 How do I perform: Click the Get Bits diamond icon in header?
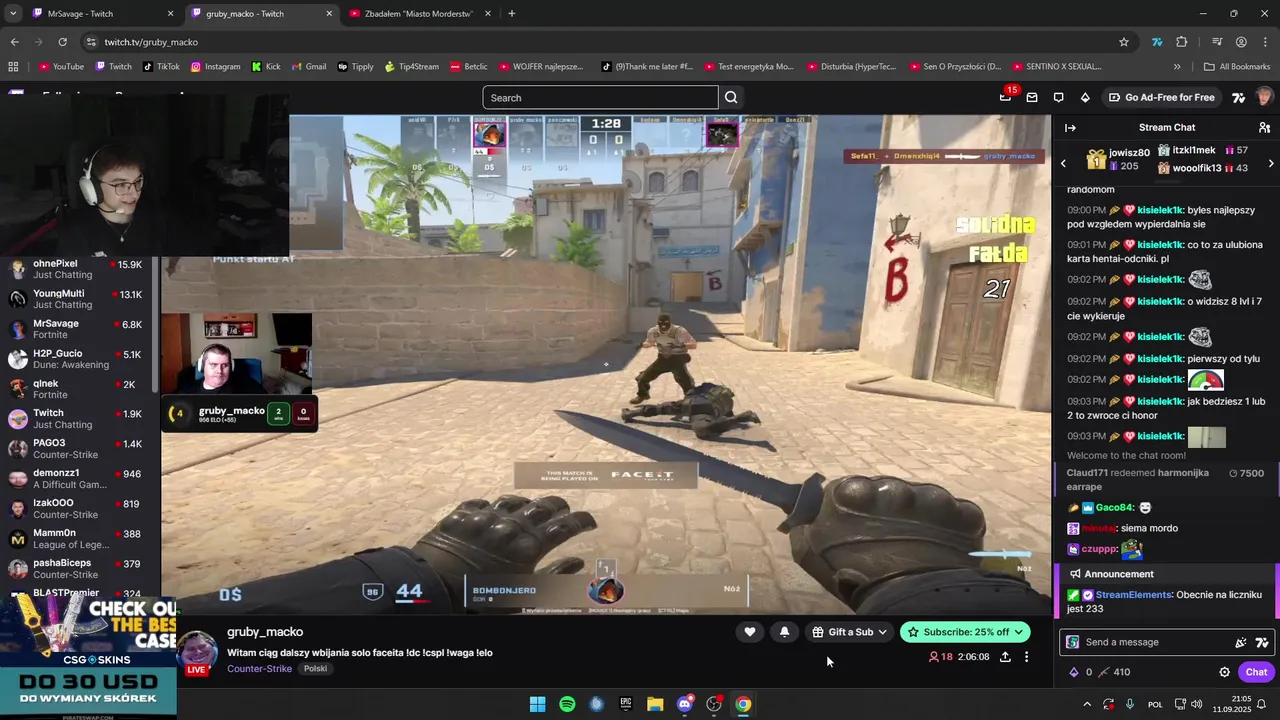click(x=1085, y=97)
